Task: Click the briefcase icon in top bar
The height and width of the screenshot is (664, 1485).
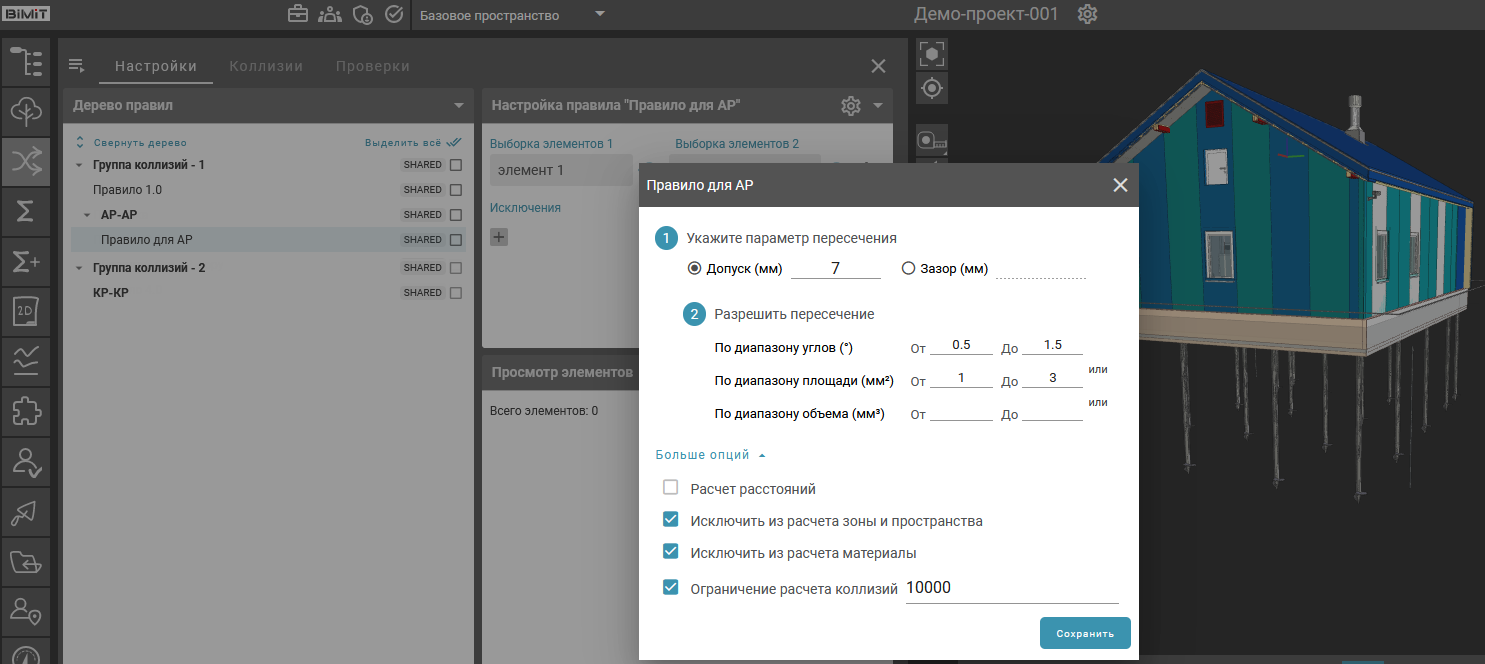Action: pyautogui.click(x=298, y=15)
